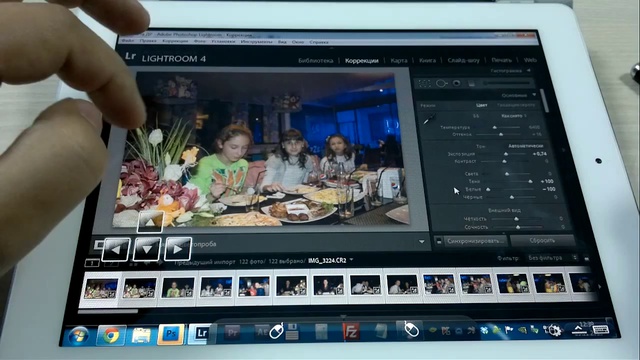Switch to the Книга module

(427, 60)
